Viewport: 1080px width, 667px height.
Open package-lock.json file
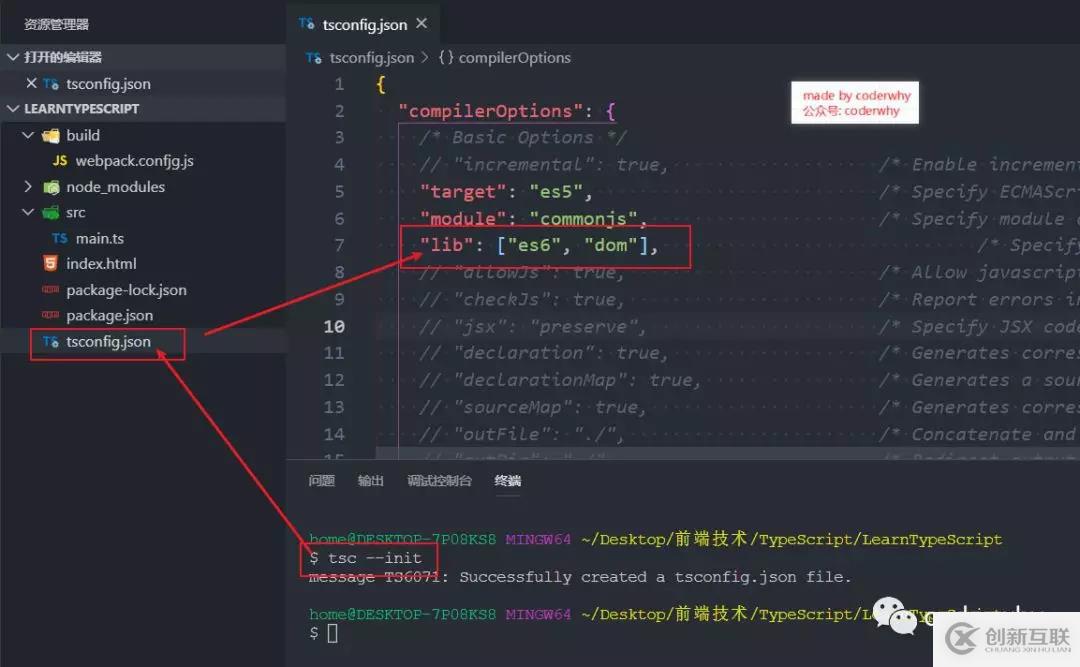click(126, 290)
